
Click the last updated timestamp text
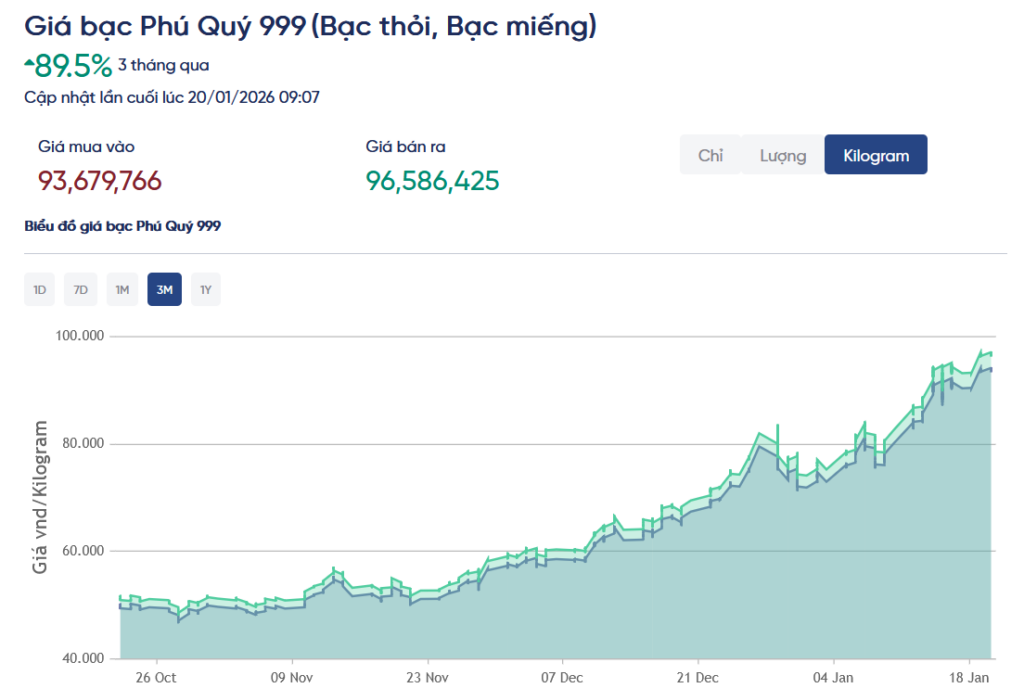(171, 97)
